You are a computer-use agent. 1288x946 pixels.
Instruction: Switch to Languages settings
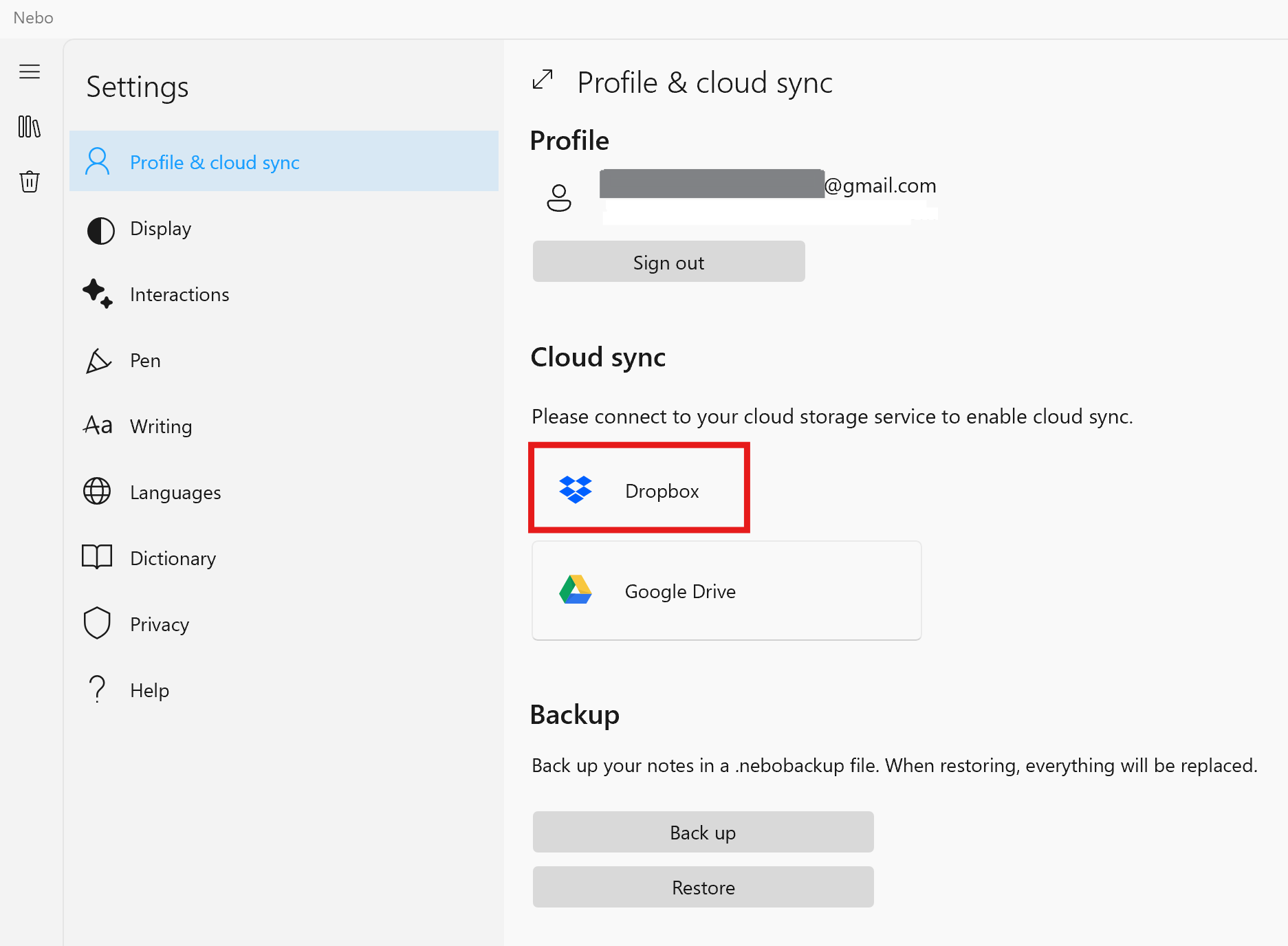click(284, 492)
